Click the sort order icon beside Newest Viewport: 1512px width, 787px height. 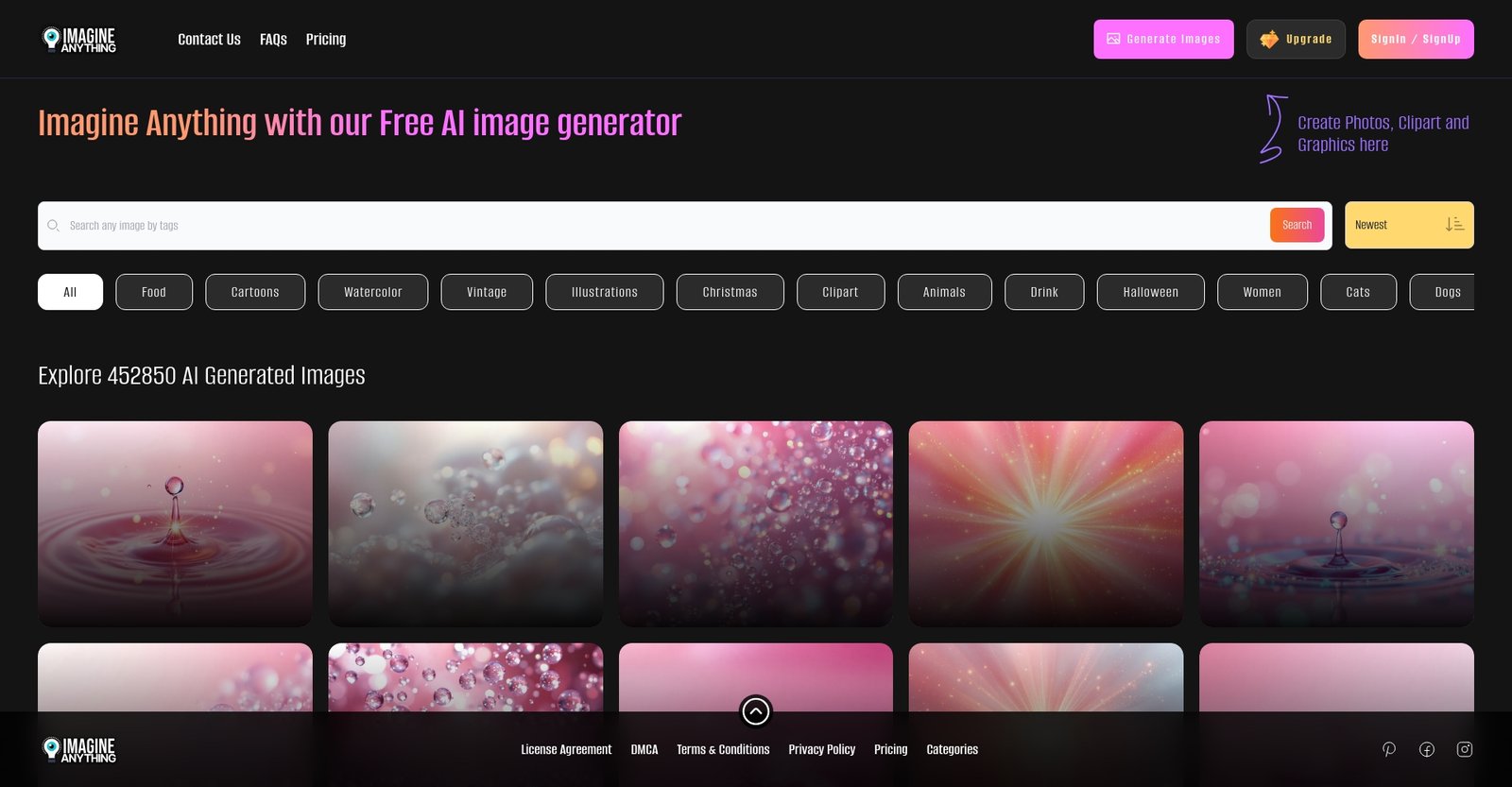1453,225
